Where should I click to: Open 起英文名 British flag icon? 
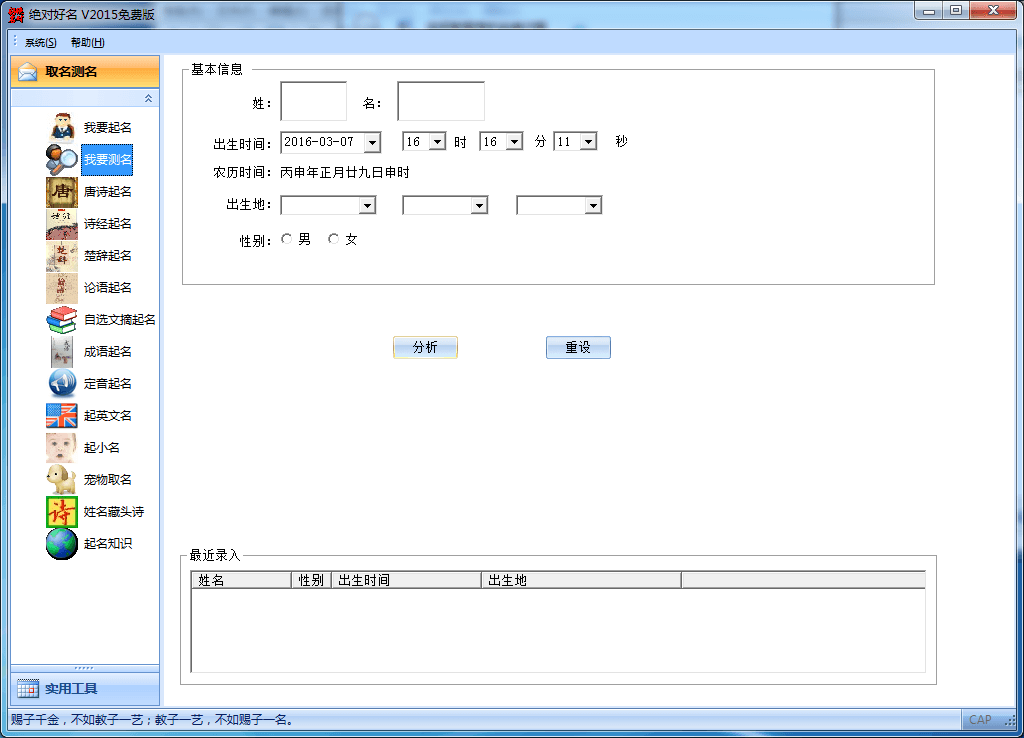[x=62, y=416]
